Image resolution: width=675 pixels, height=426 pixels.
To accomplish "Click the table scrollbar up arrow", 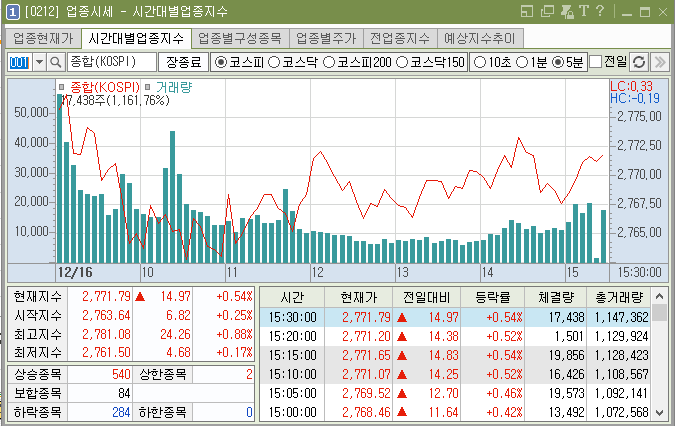I will pyautogui.click(x=660, y=296).
